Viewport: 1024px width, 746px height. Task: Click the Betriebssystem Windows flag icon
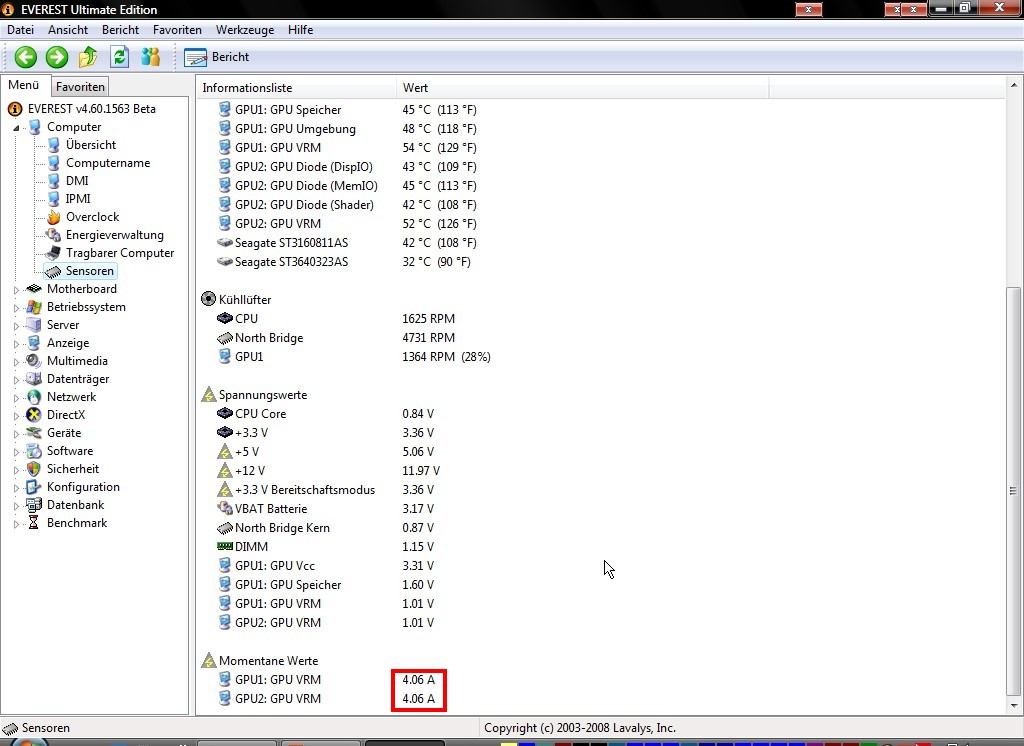pos(34,307)
